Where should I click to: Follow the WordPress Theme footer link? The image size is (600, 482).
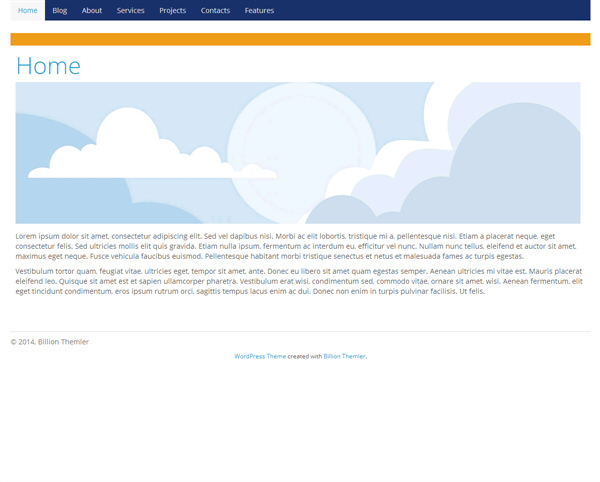[260, 356]
